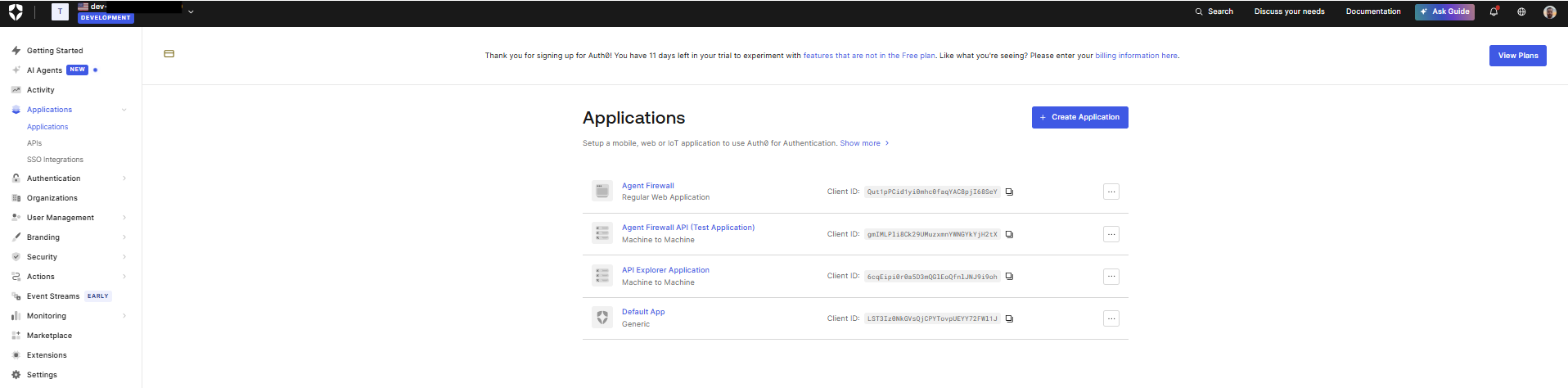Viewport: 1568px width, 388px height.
Task: Expand the Show more description link
Action: pyautogui.click(x=864, y=143)
